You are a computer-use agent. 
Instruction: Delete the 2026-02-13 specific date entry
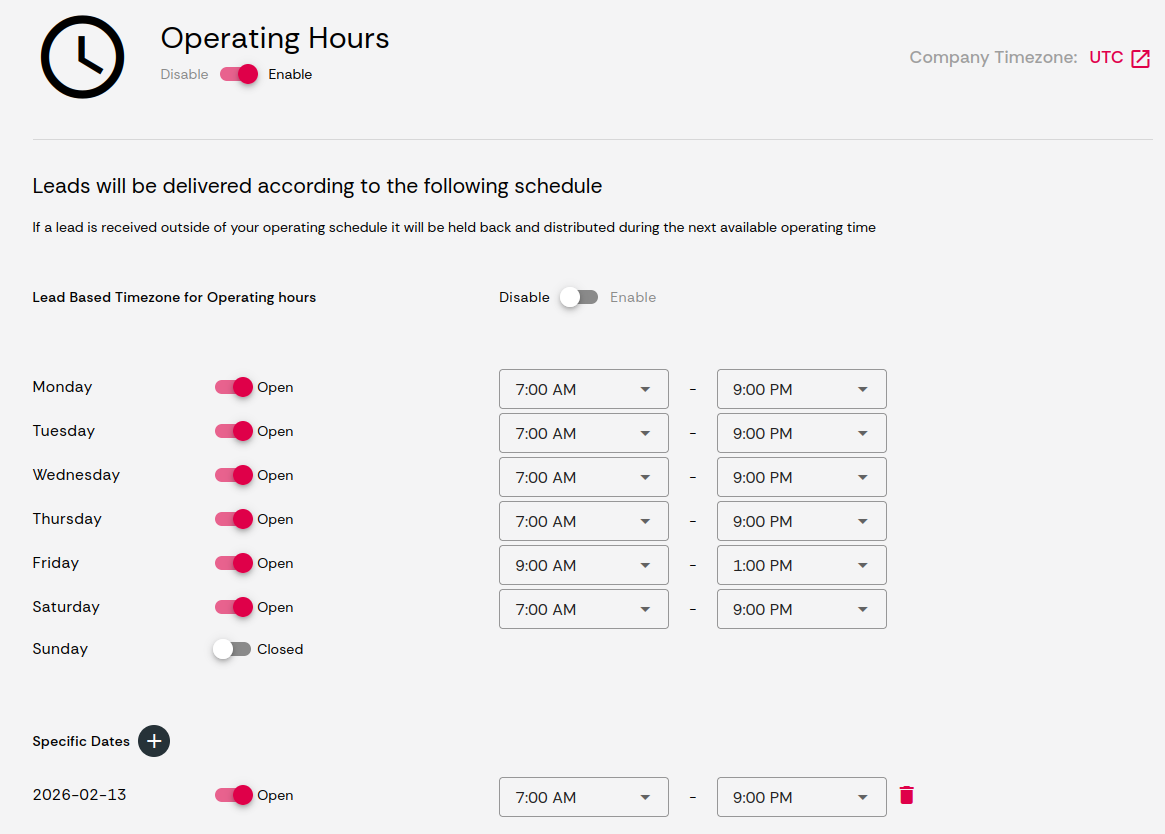(x=906, y=794)
